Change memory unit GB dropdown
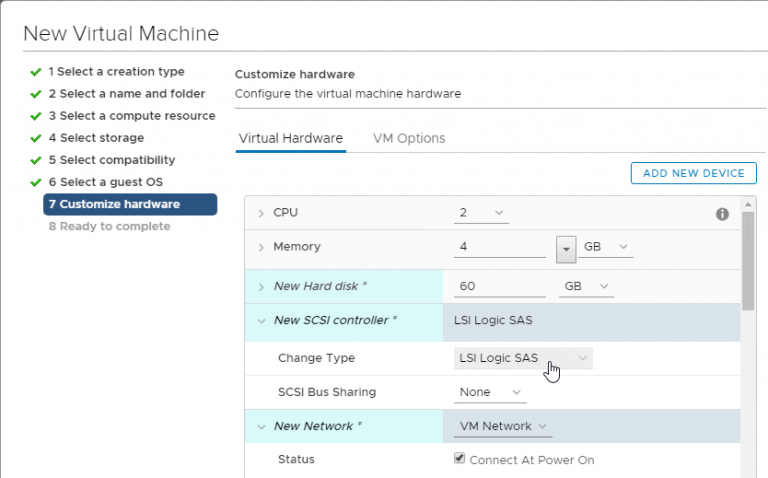This screenshot has height=478, width=768. 607,247
